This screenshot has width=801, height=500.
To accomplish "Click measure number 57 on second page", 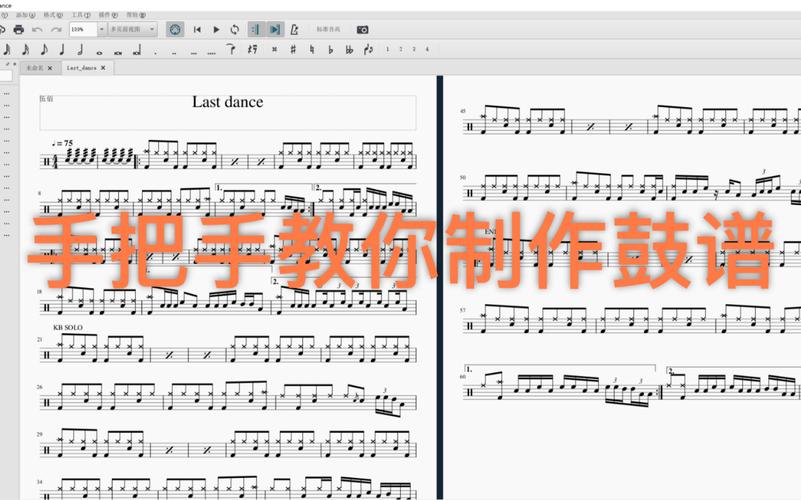I will tap(463, 310).
